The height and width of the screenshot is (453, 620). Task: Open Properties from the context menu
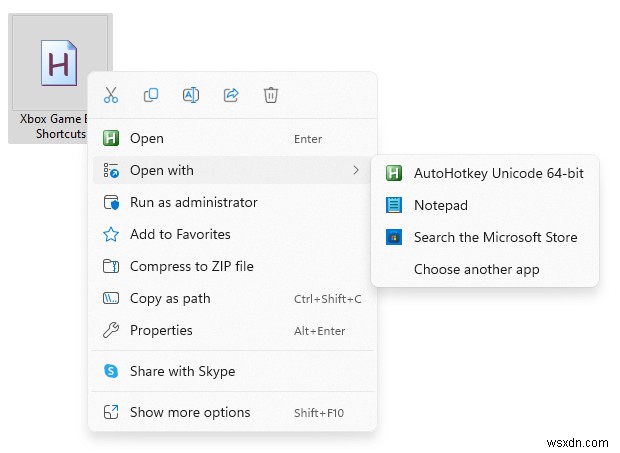pyautogui.click(x=232, y=330)
